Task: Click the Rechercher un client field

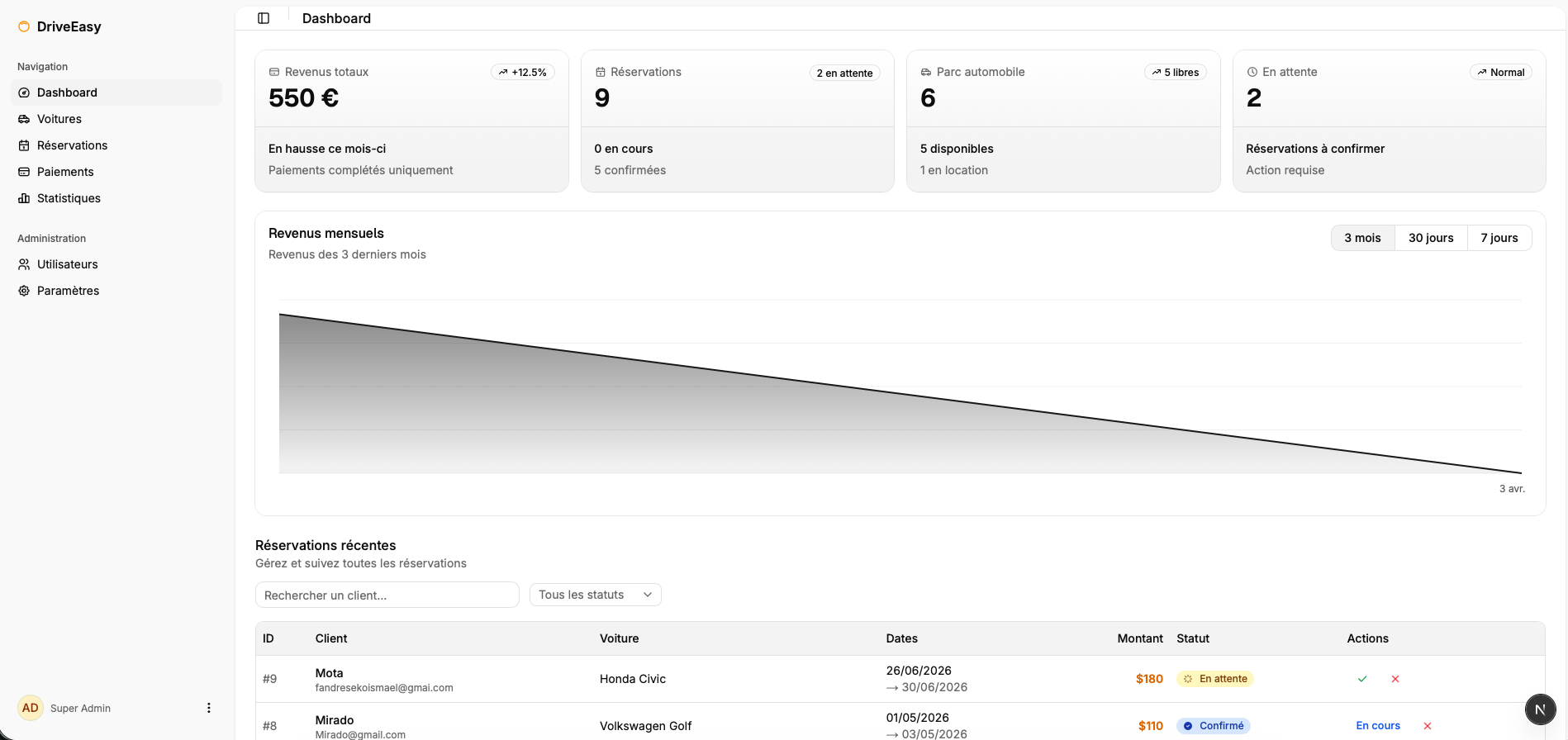Action: tap(387, 595)
